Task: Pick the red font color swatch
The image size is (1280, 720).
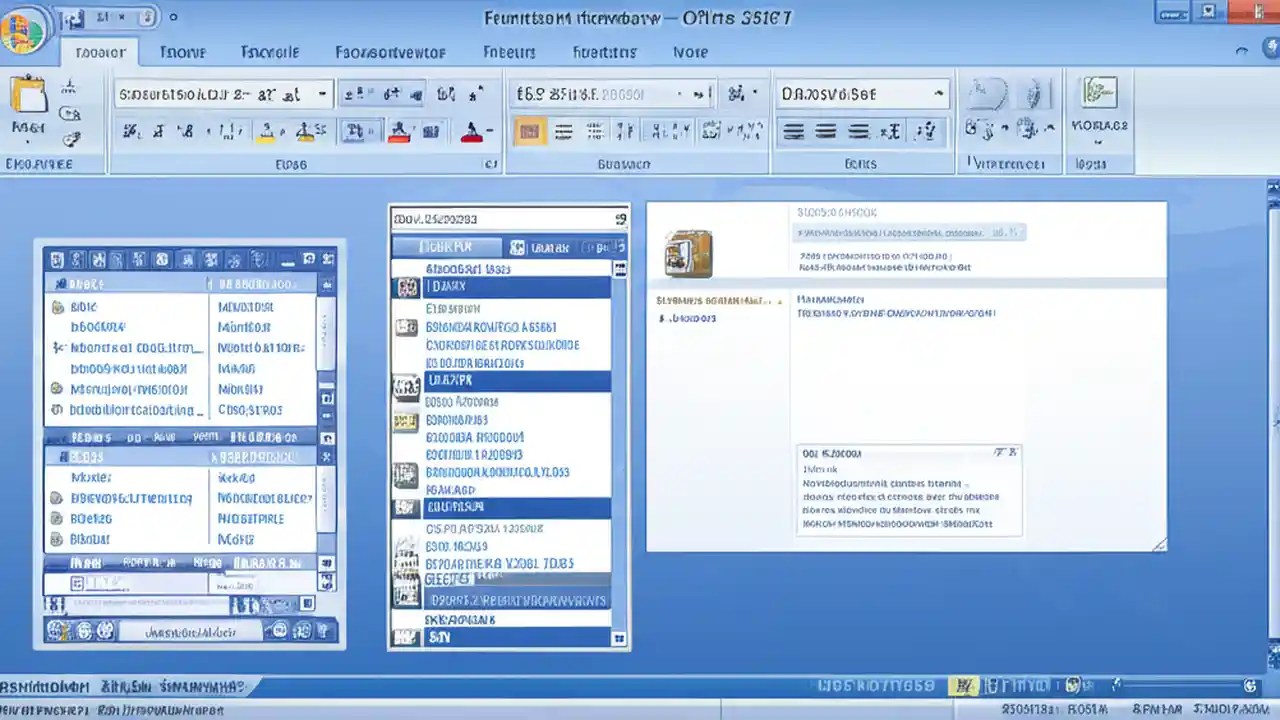Action: 471,131
